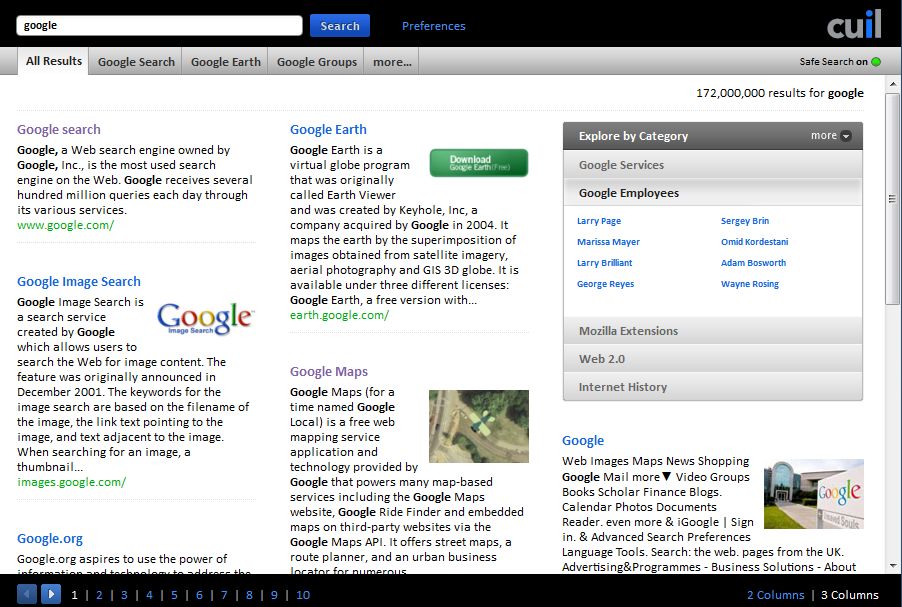
Task: Toggle the Safe Search green indicator
Action: [x=876, y=62]
